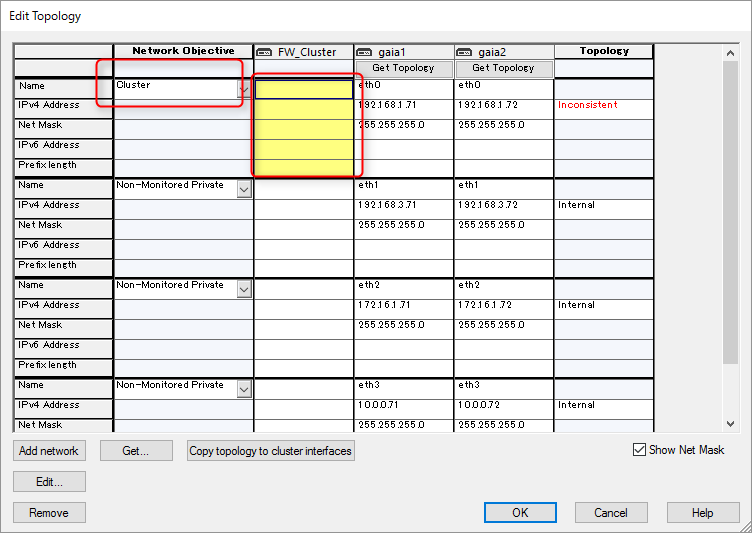Click FW_Cluster Name cell in eth1 row
This screenshot has width=752, height=533.
pos(304,189)
